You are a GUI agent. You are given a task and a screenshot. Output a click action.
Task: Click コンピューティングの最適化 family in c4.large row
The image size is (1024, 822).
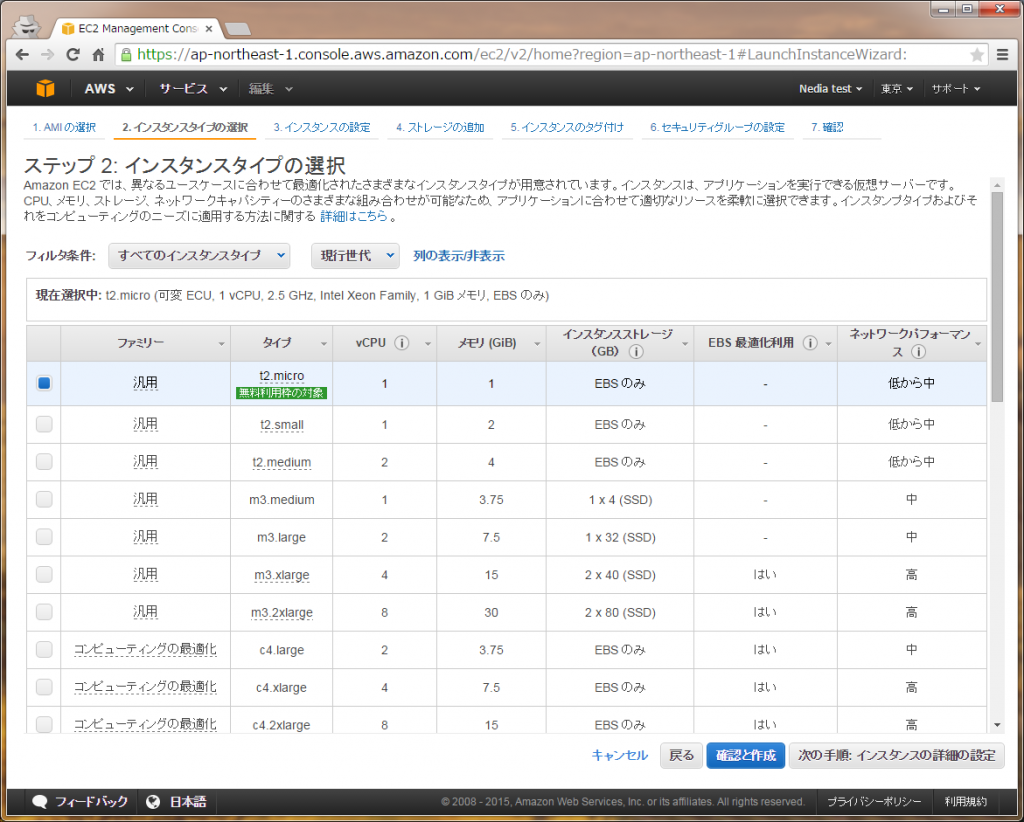point(145,650)
